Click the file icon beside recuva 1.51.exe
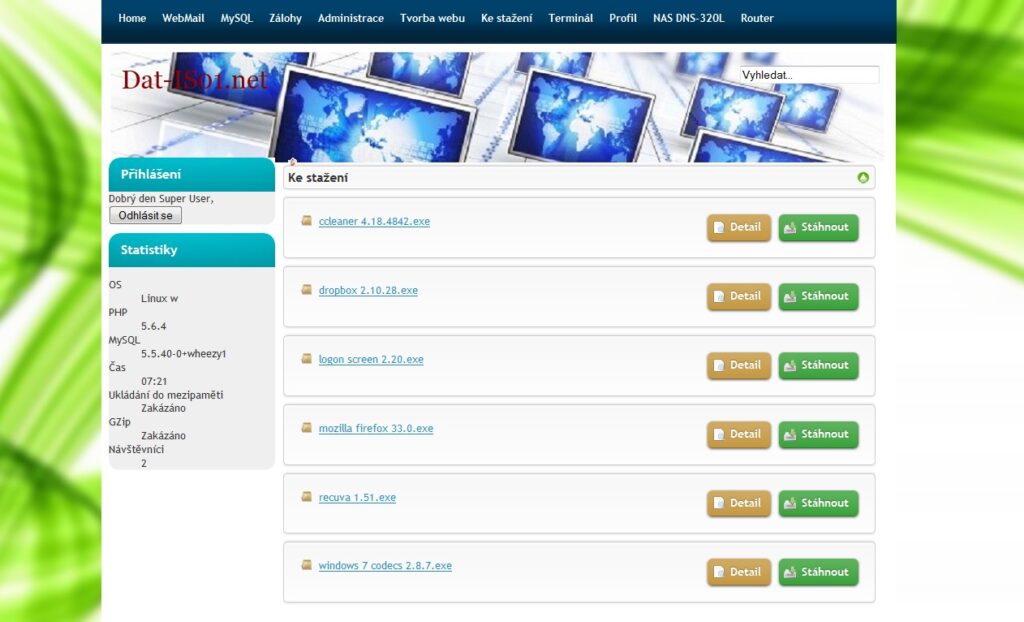The width and height of the screenshot is (1024, 622). coord(307,497)
